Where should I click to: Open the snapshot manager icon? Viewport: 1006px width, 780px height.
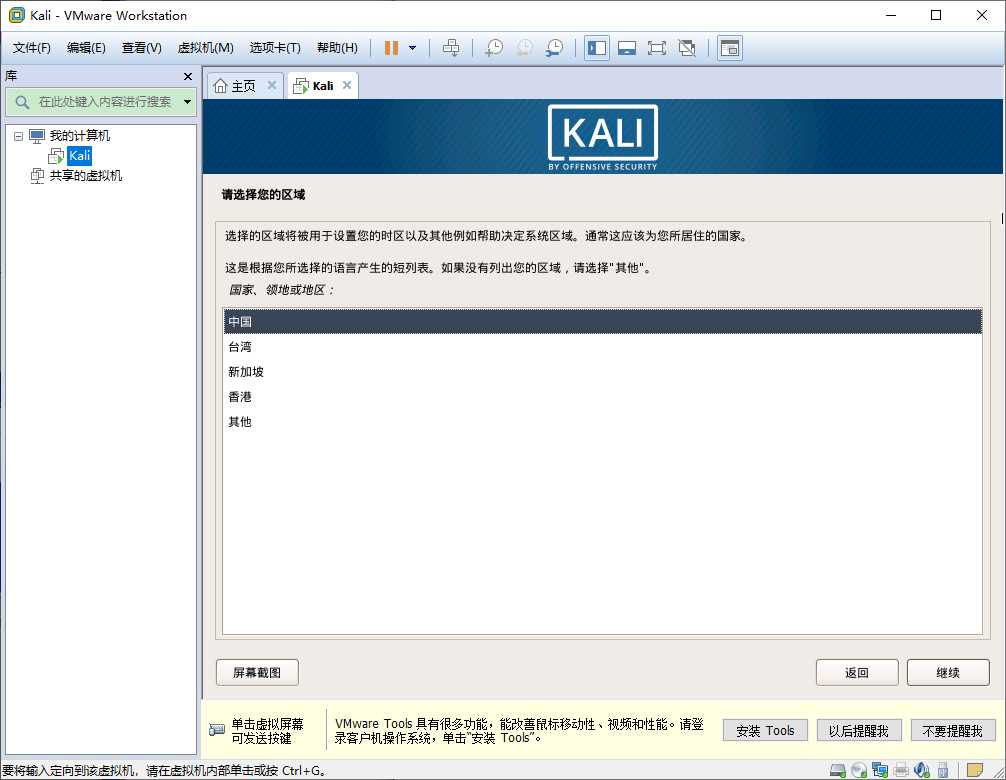pos(554,48)
